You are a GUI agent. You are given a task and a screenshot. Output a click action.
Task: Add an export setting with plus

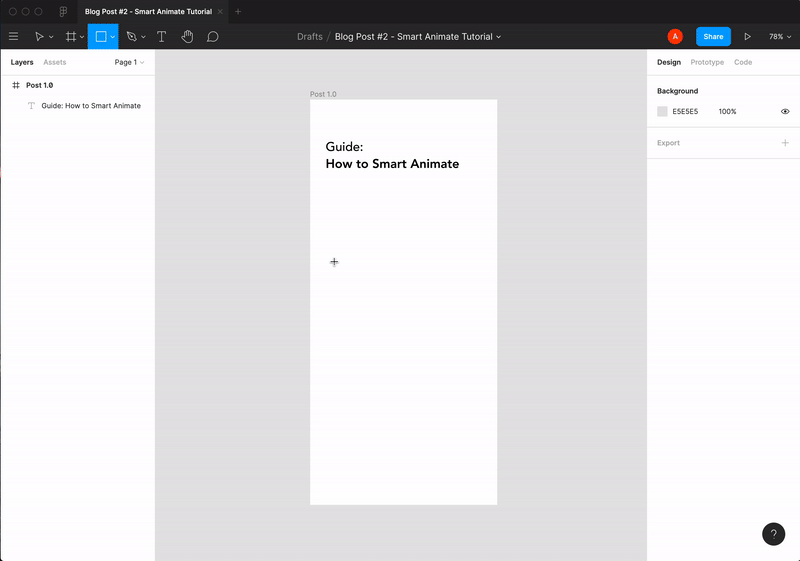(785, 143)
